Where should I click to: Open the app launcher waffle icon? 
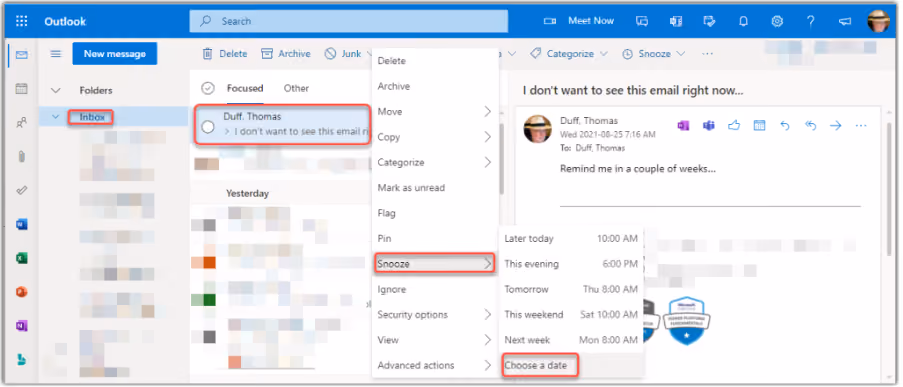click(22, 21)
